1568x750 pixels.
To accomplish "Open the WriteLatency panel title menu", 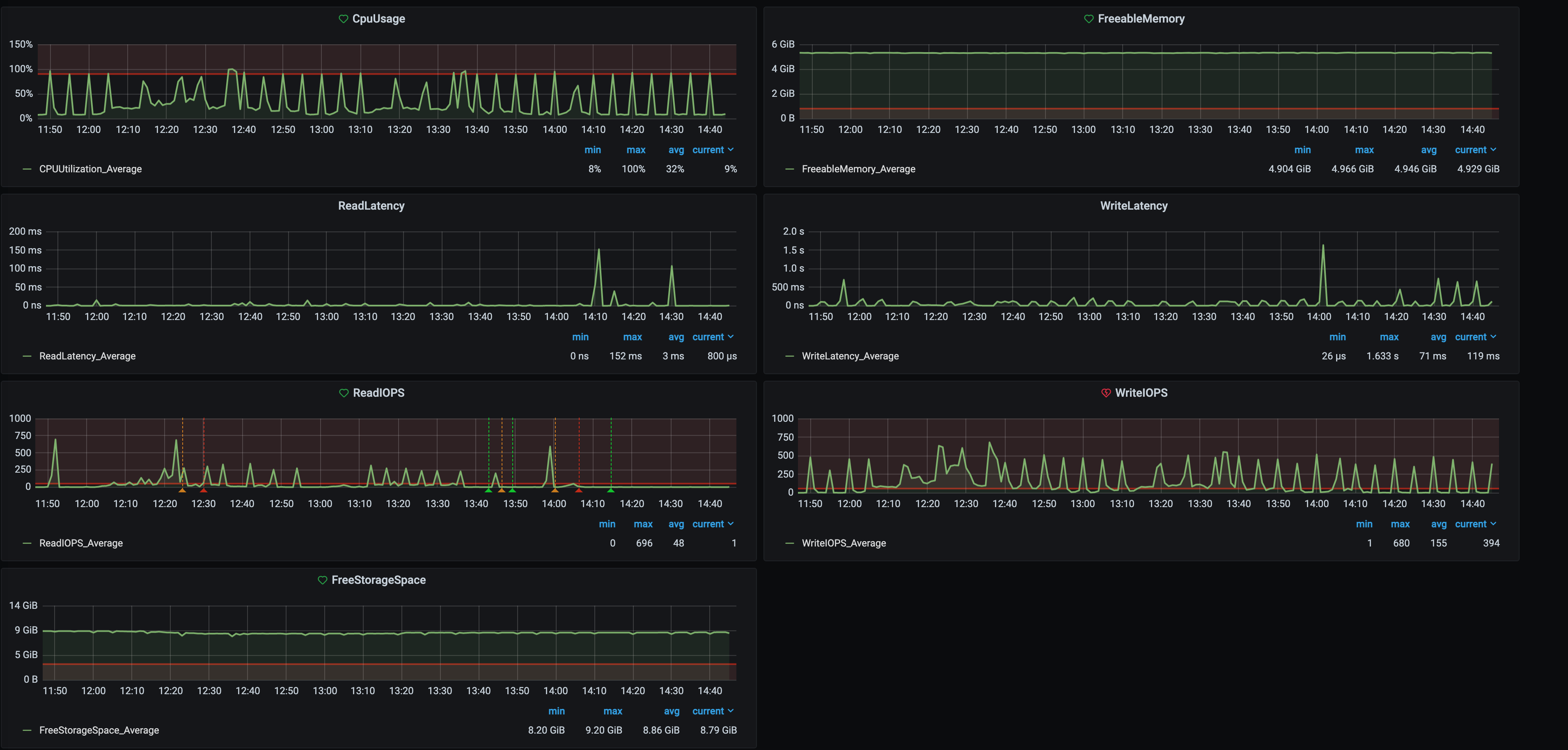I will coord(1133,206).
